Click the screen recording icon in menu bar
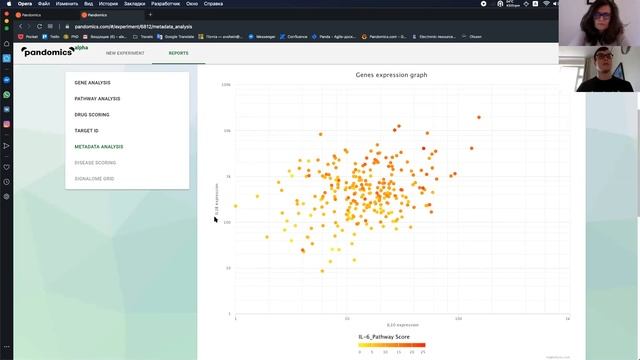 (484, 4)
